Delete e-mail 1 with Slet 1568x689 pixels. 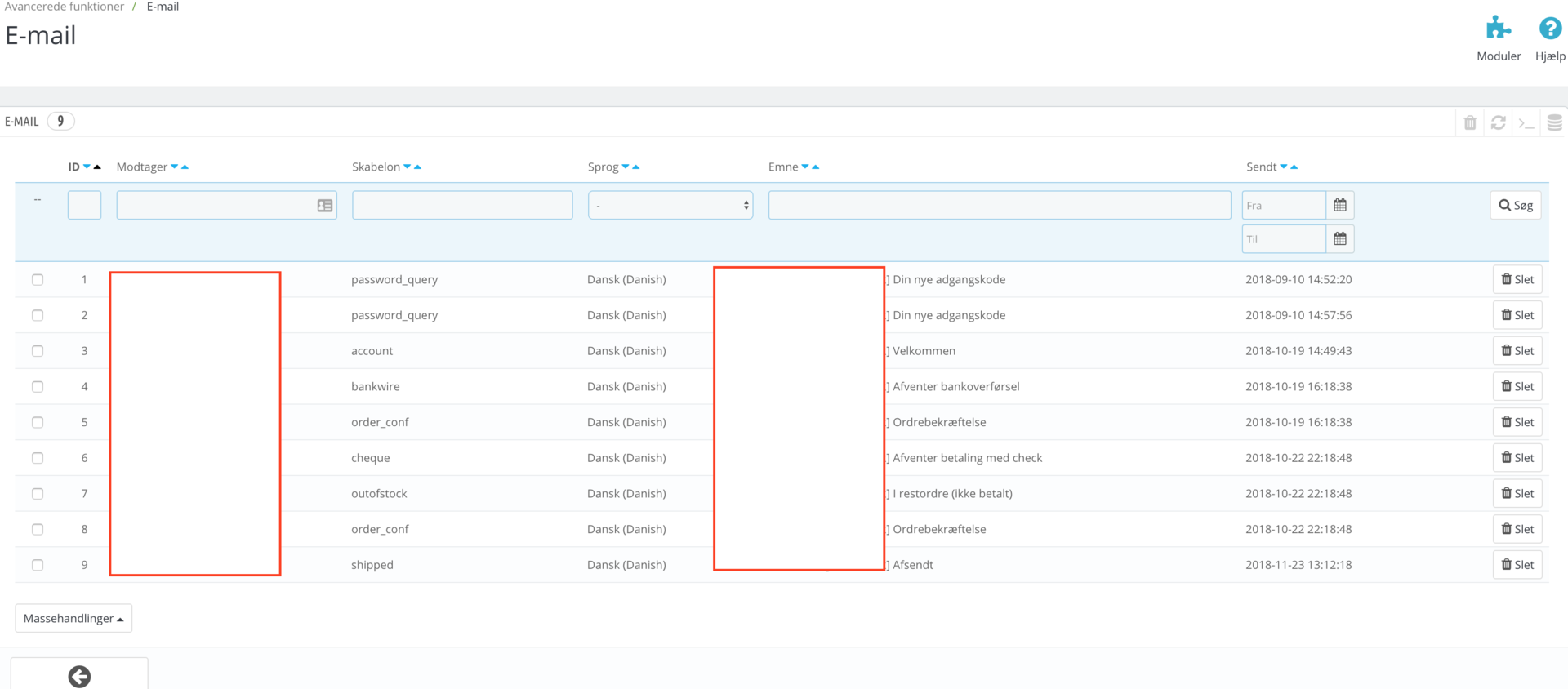(x=1517, y=279)
